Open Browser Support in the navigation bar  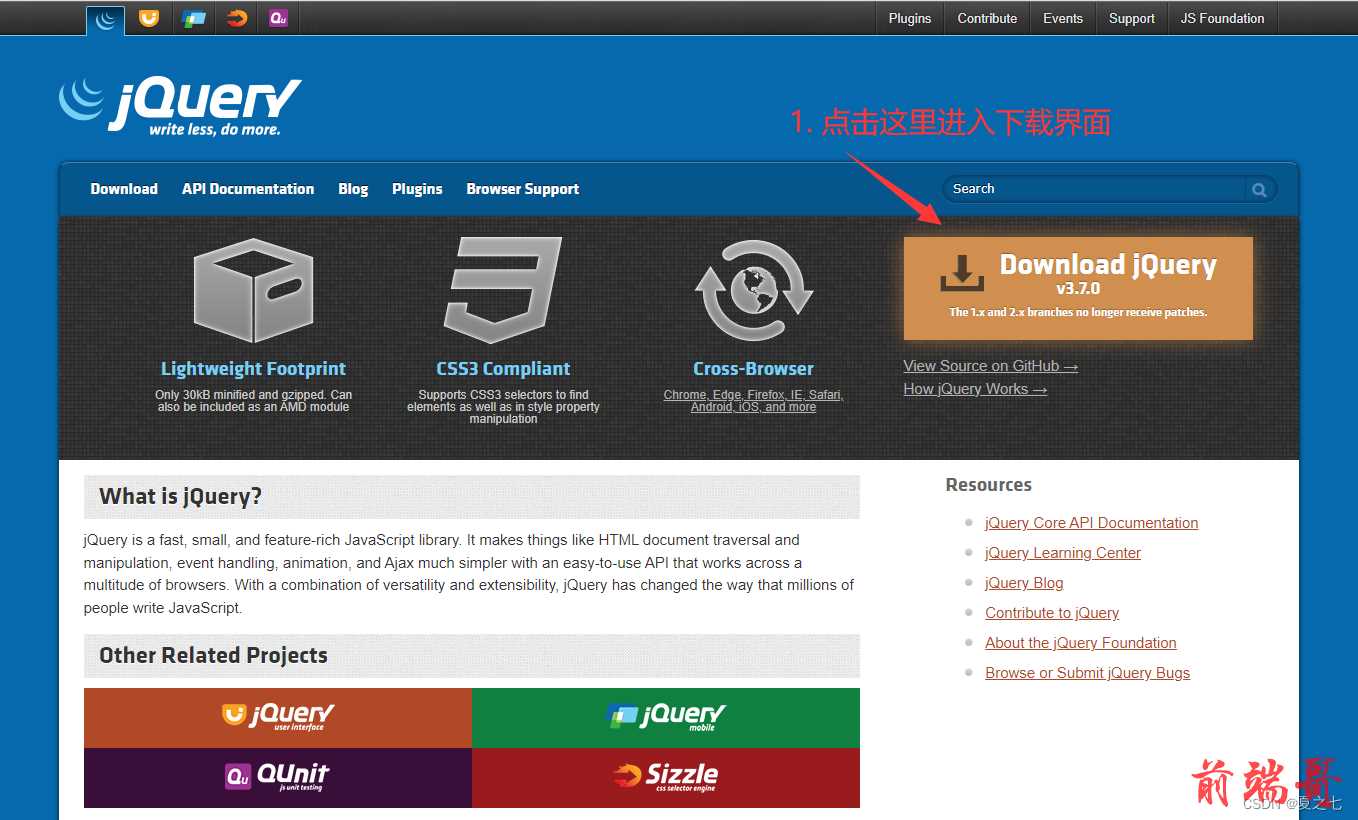click(x=523, y=189)
